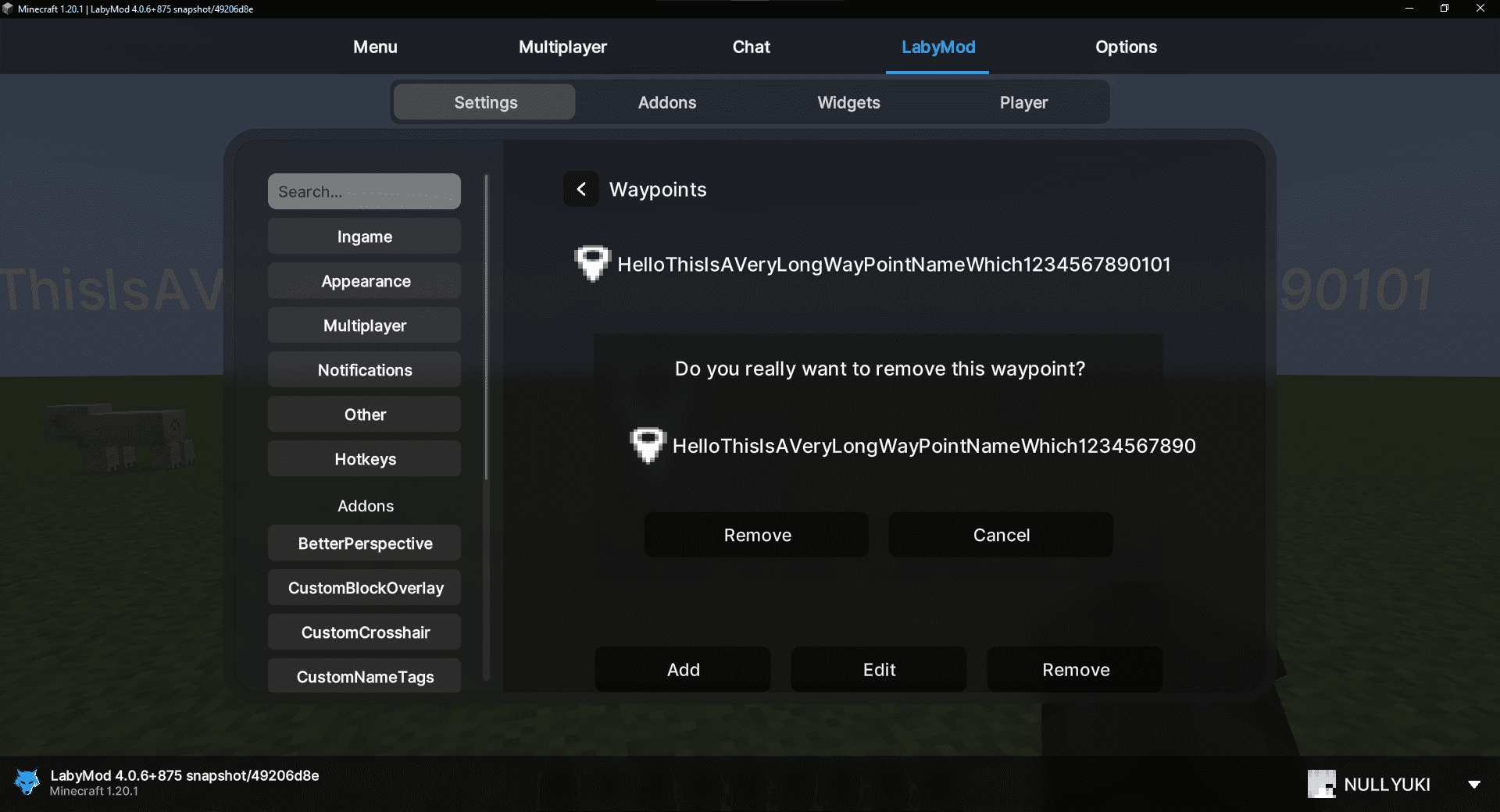Click the NULLYUKI username label

[x=1387, y=785]
